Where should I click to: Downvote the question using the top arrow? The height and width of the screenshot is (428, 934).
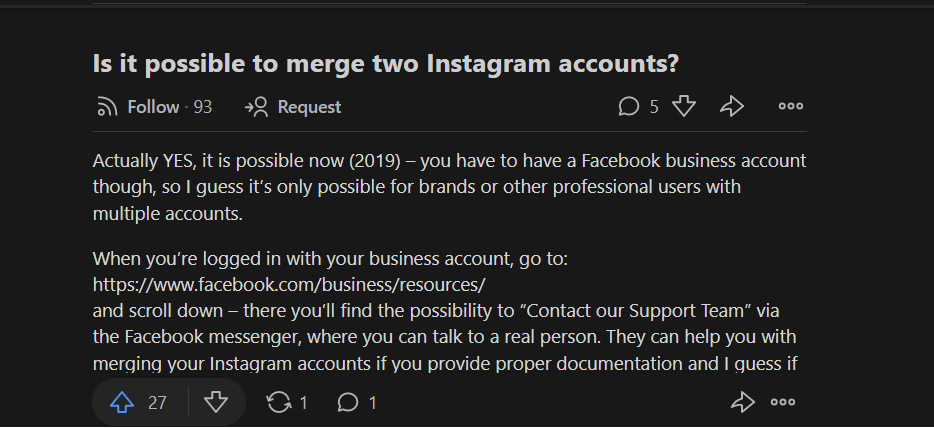coord(684,107)
